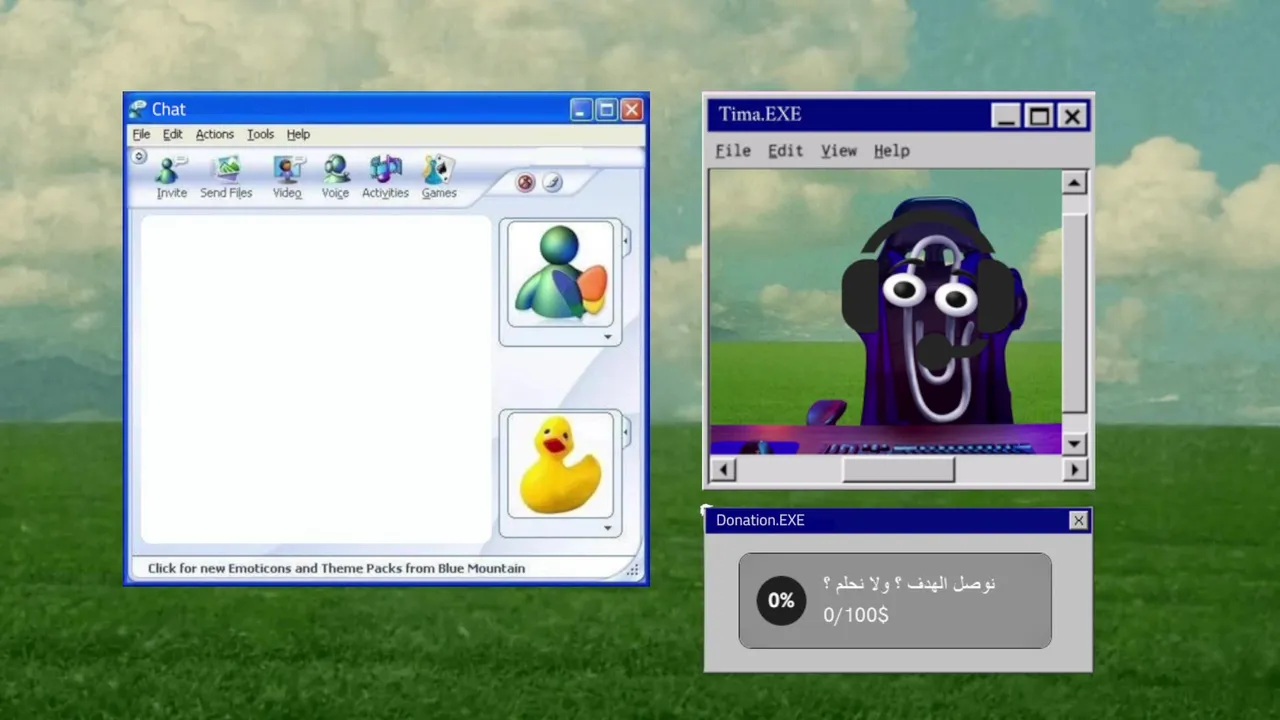Click the Invite icon in Chat toolbar
The image size is (1280, 720).
click(x=171, y=178)
